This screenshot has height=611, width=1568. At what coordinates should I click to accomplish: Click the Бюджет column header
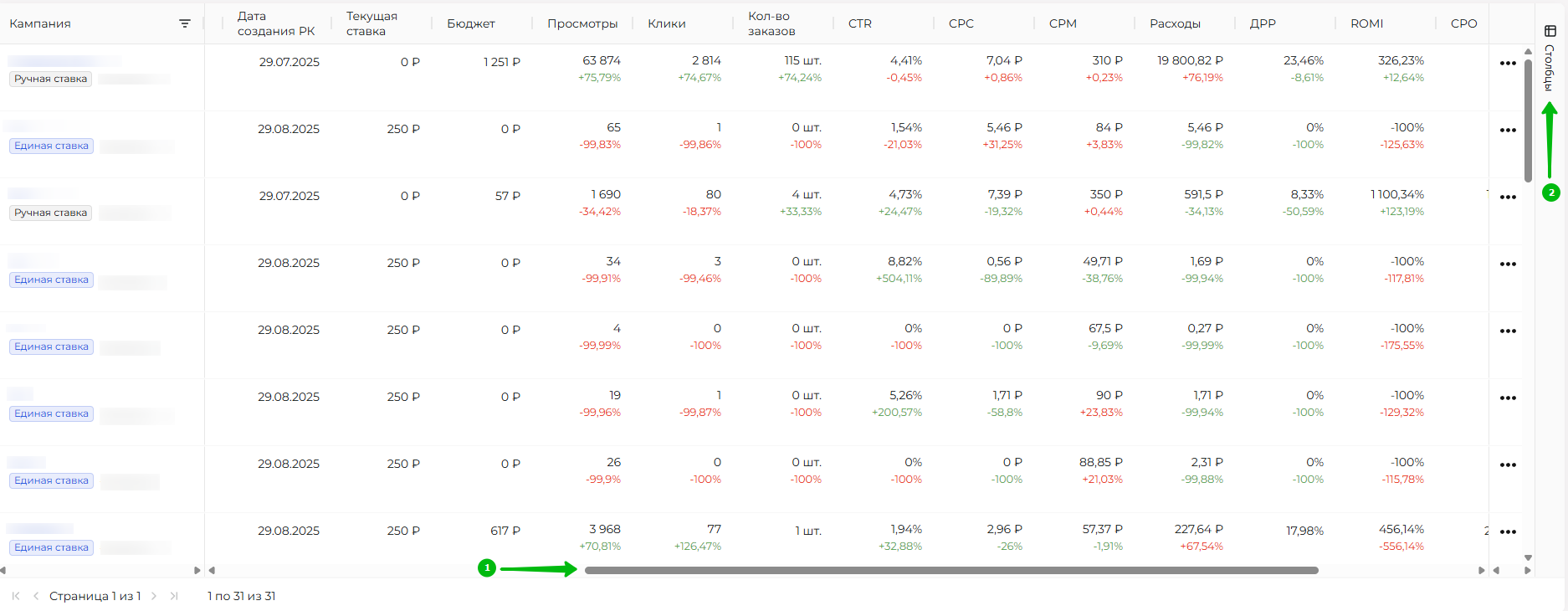[x=470, y=23]
